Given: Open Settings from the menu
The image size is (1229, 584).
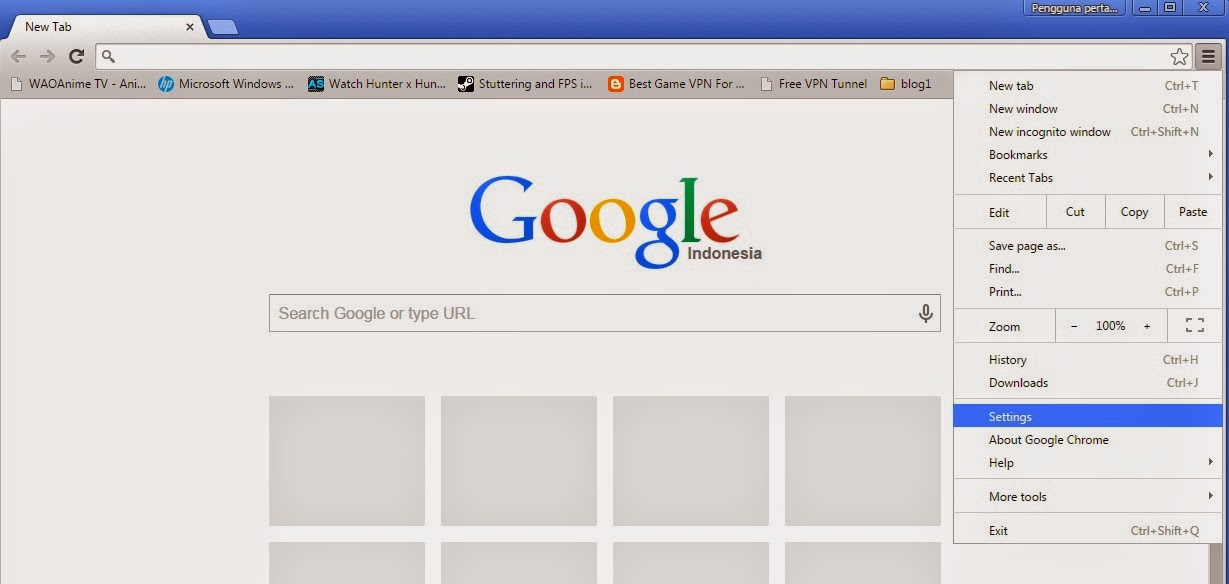Looking at the screenshot, I should (1088, 417).
